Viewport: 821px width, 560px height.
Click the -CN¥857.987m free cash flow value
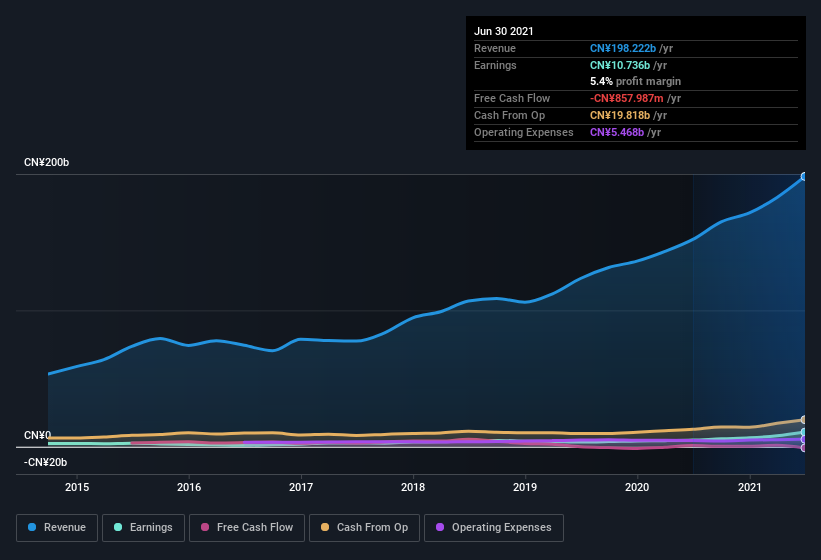pyautogui.click(x=627, y=98)
